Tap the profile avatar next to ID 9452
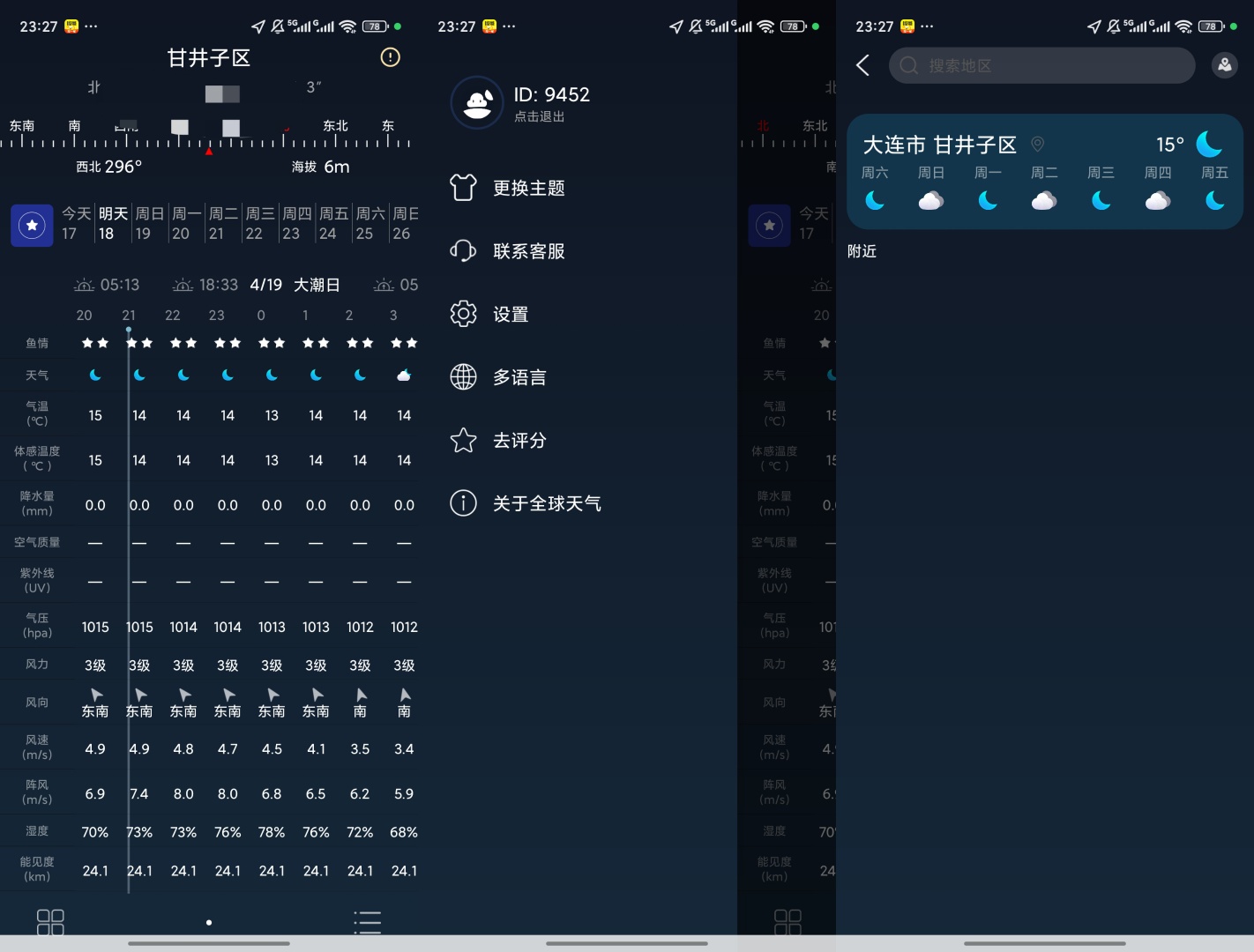The width and height of the screenshot is (1254, 952). tap(477, 103)
